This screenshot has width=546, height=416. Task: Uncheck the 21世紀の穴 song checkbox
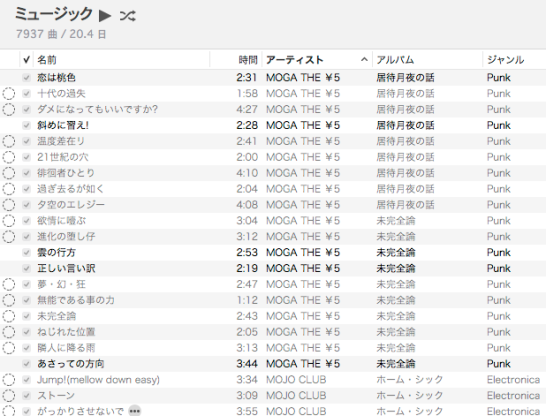point(26,157)
